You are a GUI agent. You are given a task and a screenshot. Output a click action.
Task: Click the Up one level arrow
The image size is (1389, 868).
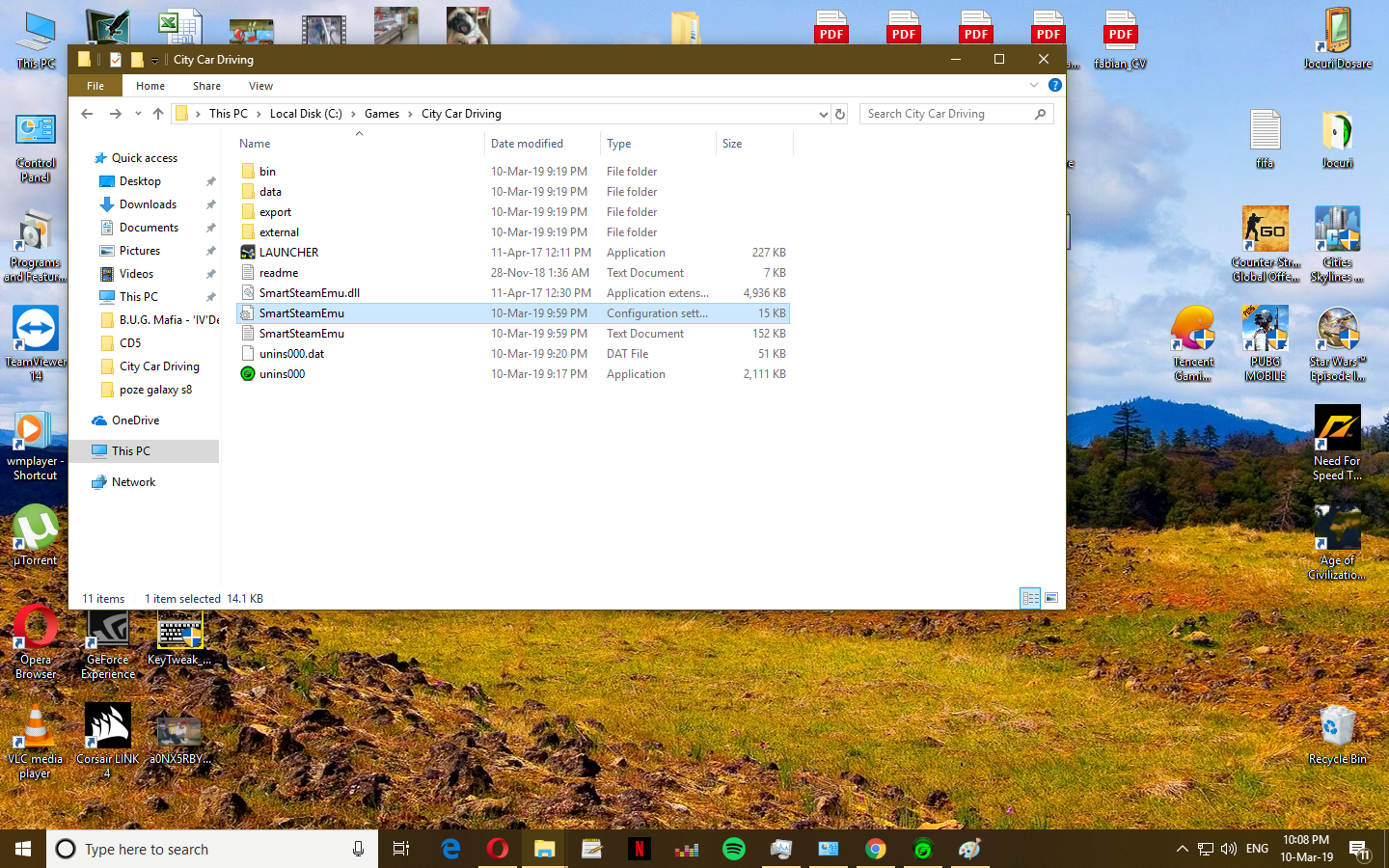coord(158,114)
